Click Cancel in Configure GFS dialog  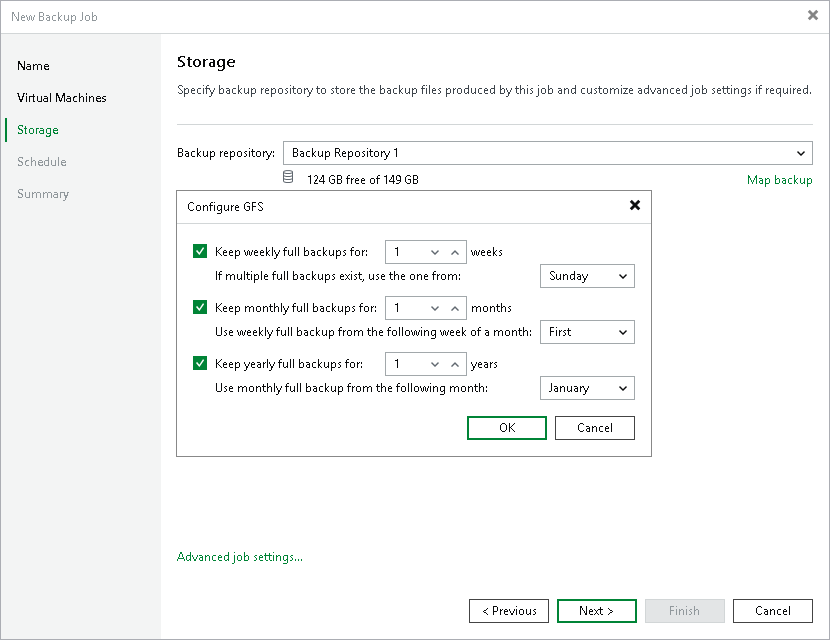click(x=594, y=428)
